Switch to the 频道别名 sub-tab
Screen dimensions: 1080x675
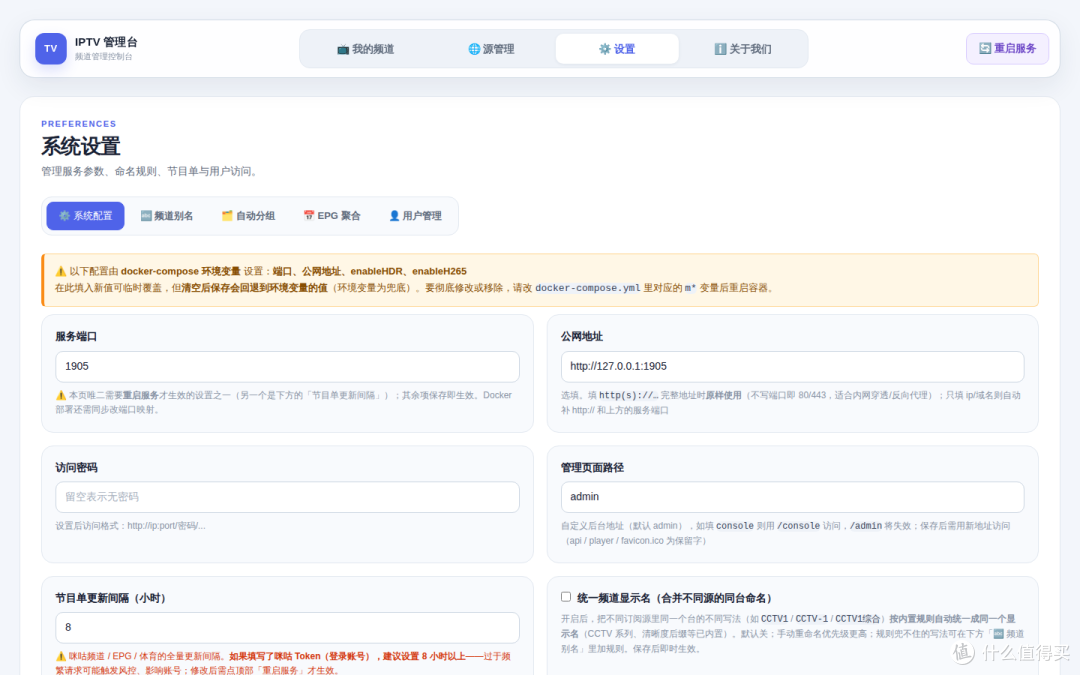coord(167,216)
